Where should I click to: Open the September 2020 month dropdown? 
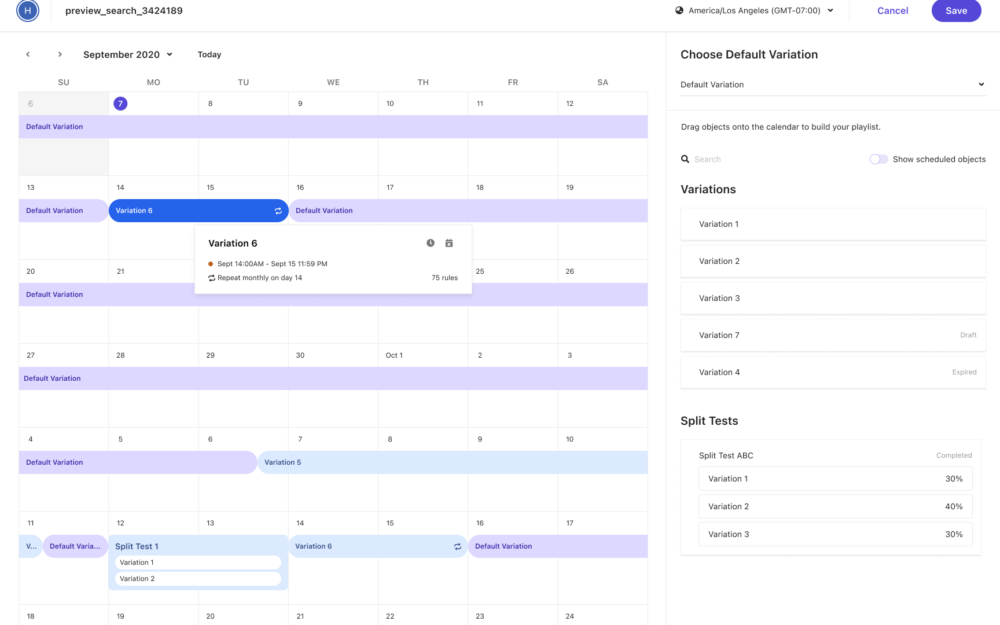coord(128,55)
